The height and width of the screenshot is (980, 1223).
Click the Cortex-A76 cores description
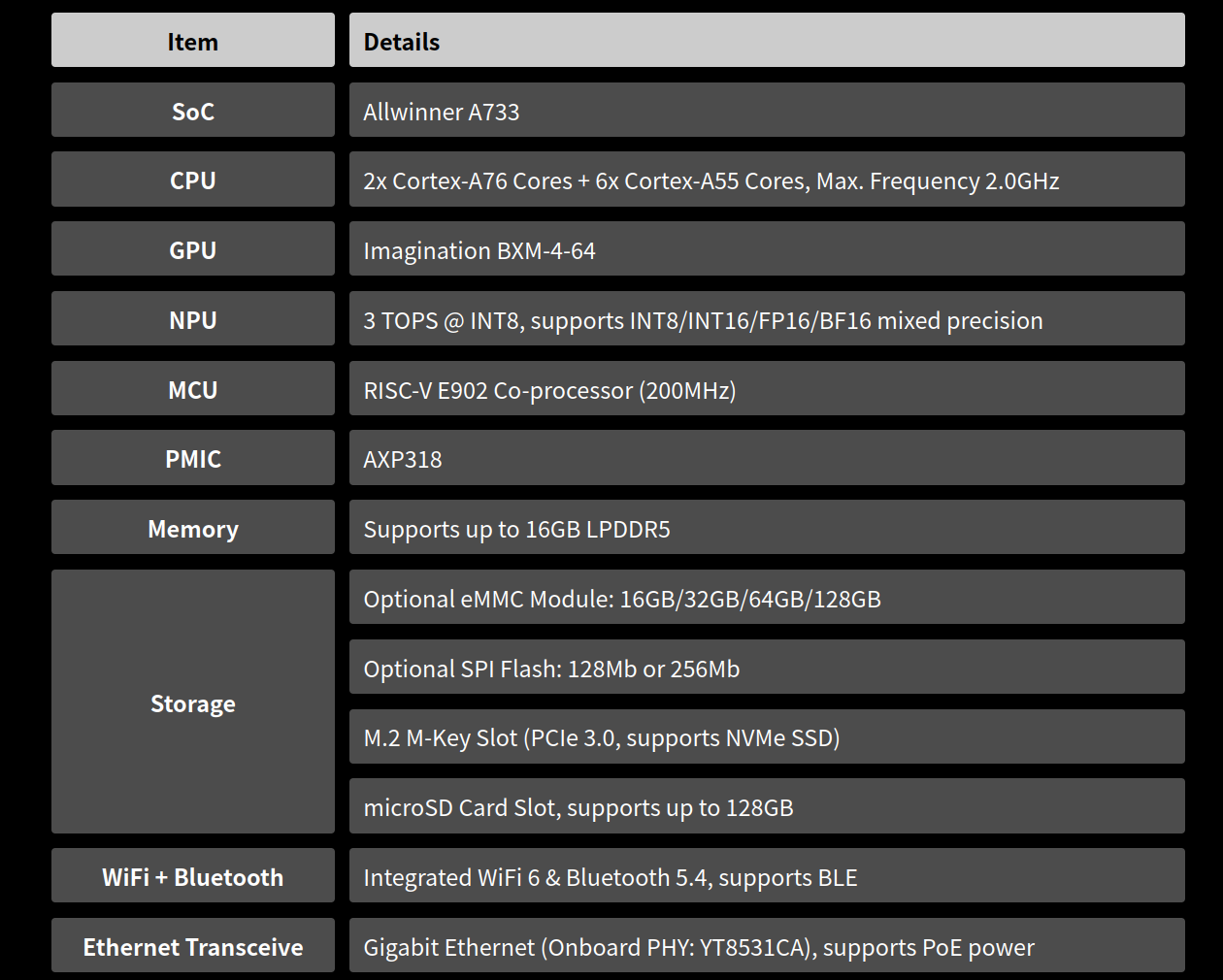coord(711,180)
